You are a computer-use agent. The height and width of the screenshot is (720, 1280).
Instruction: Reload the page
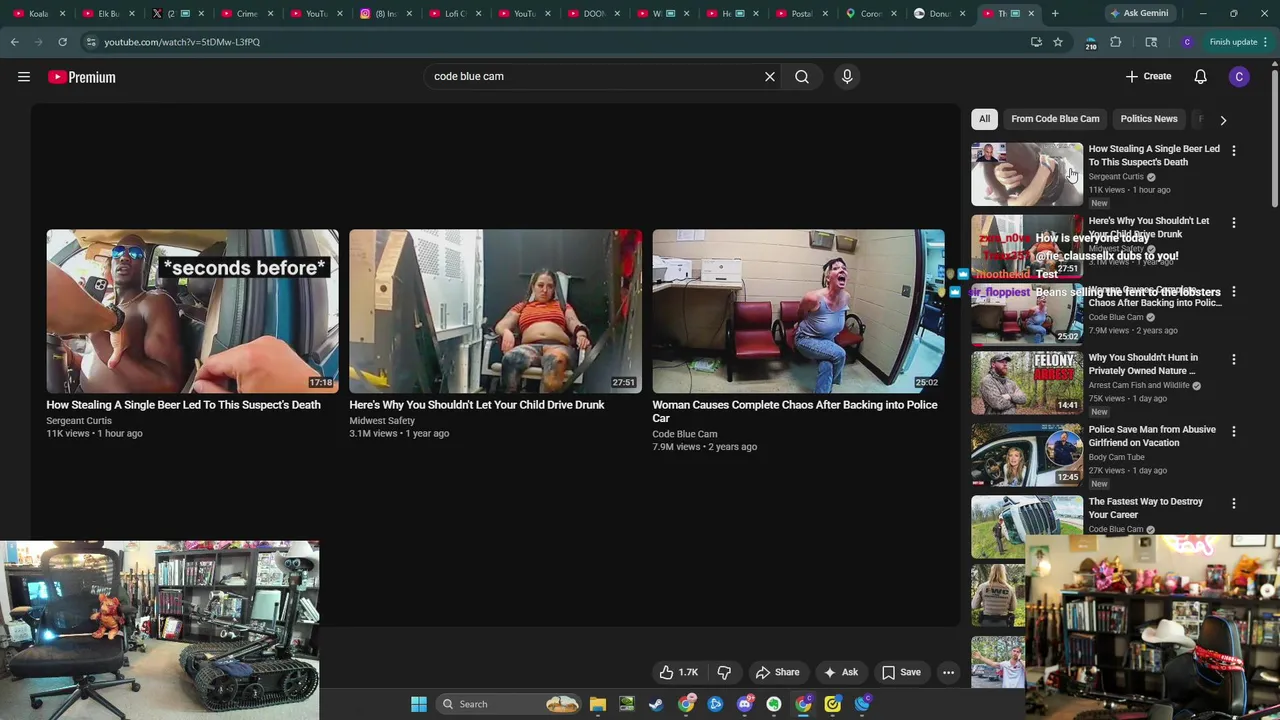coord(62,42)
